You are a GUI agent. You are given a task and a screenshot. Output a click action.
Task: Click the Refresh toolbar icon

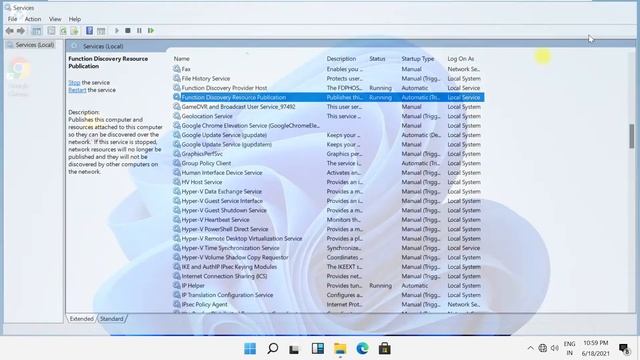(x=63, y=31)
